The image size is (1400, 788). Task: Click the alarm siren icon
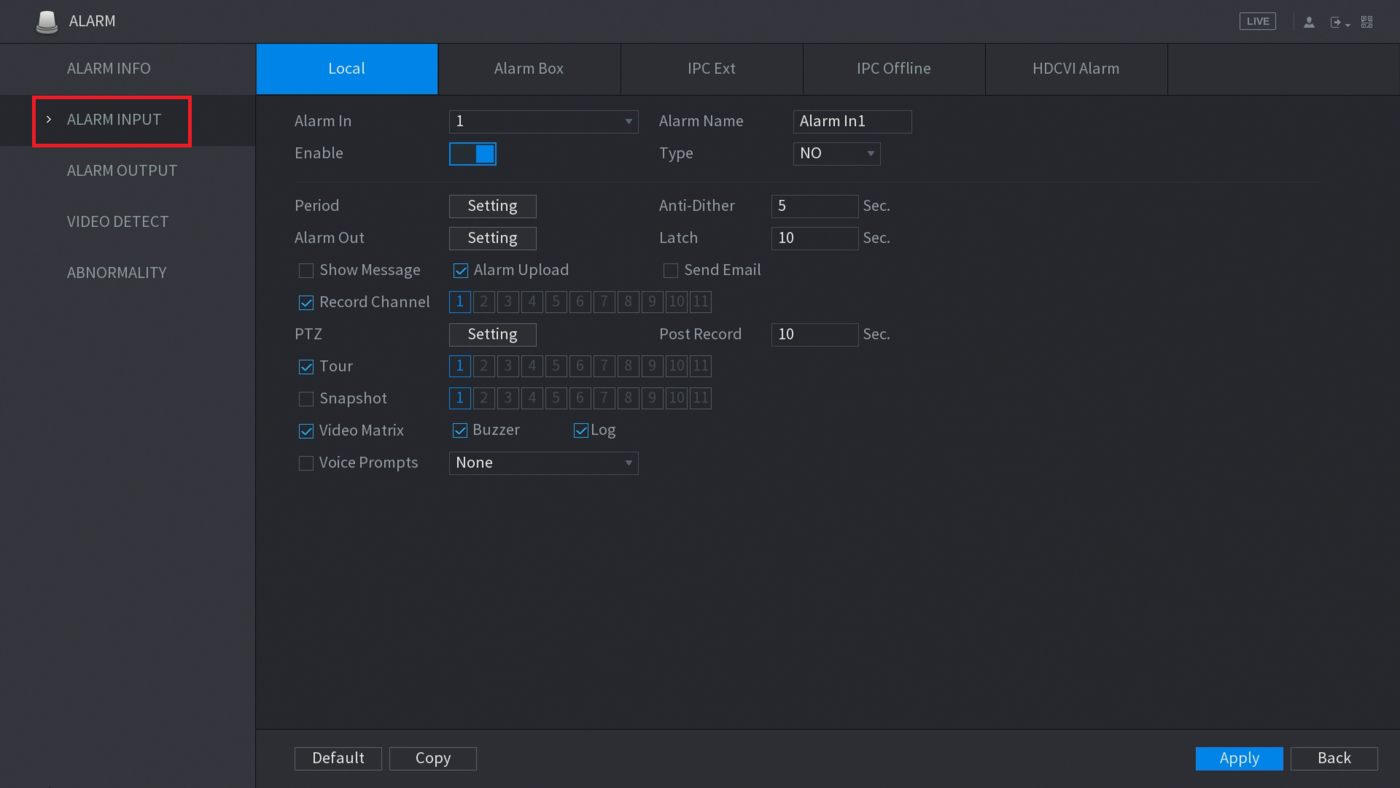click(x=47, y=21)
